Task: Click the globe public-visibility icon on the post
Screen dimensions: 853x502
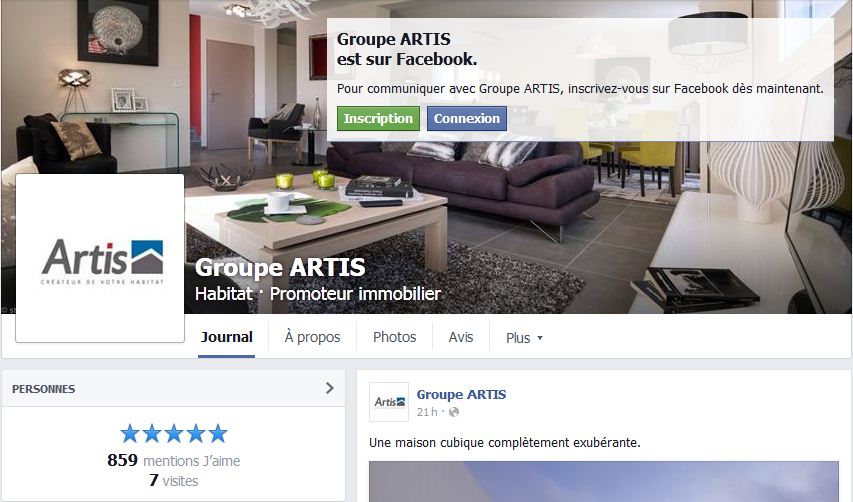Action: (454, 412)
